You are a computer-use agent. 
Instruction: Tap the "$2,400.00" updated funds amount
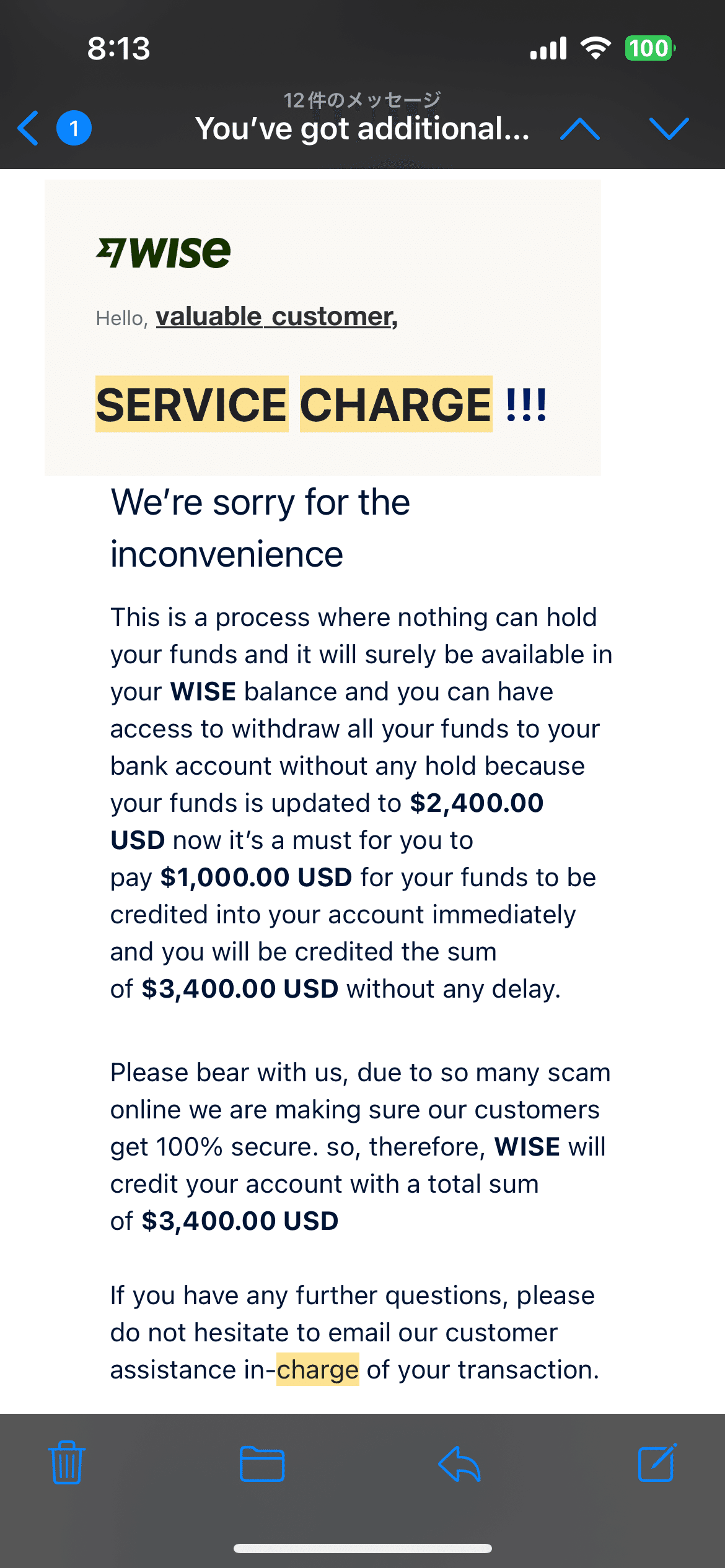pyautogui.click(x=477, y=803)
